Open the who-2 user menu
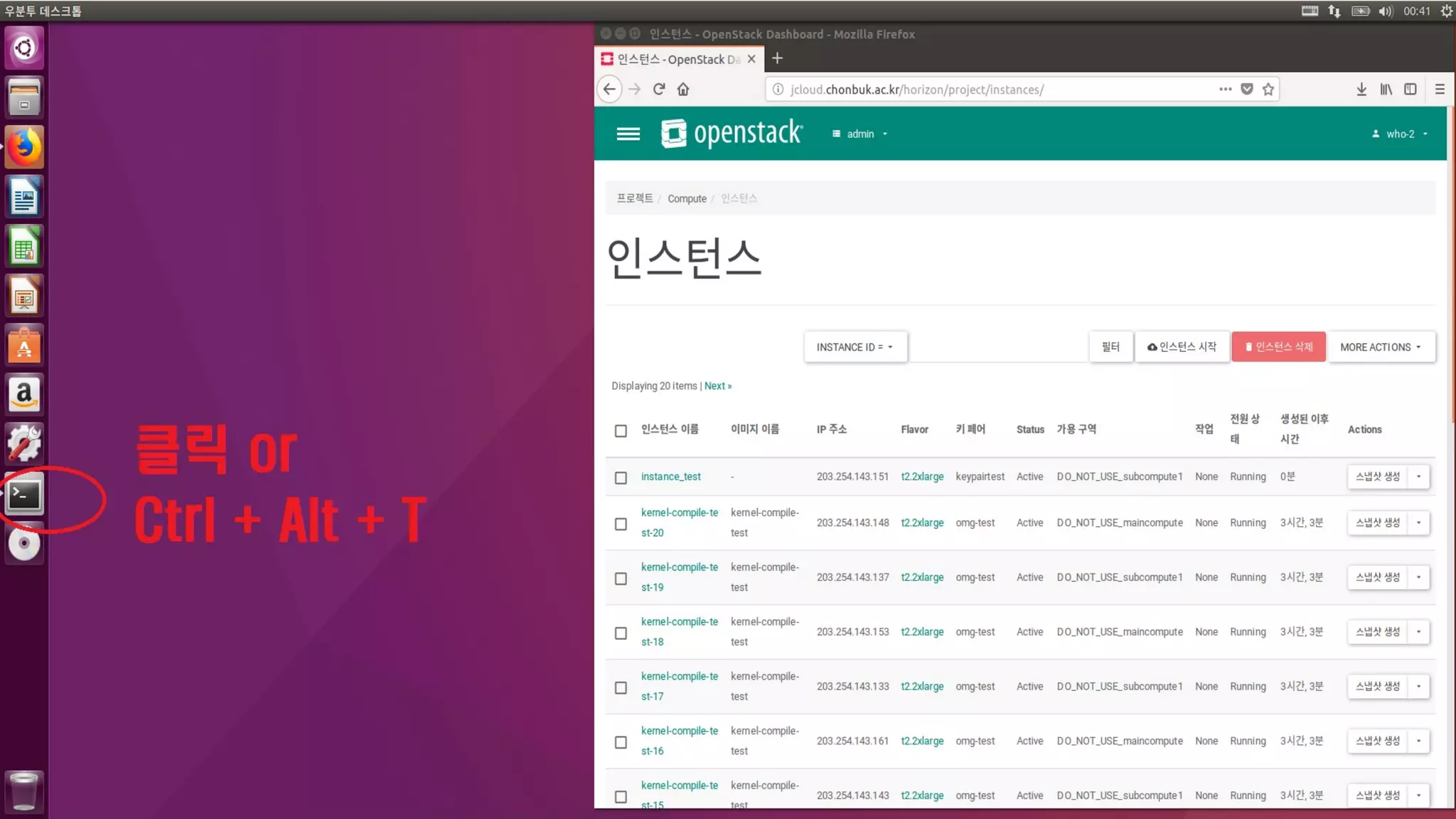 (x=1400, y=134)
